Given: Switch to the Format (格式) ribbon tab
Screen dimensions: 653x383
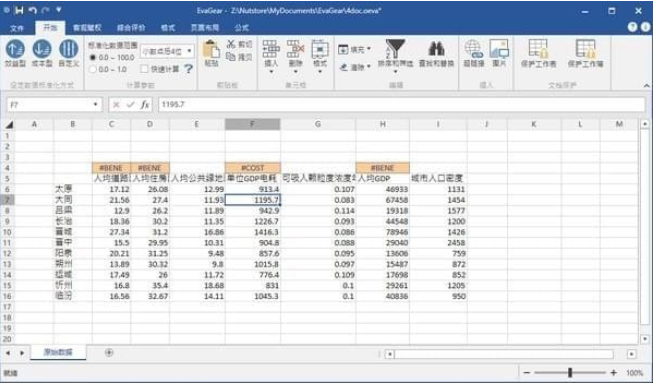Looking at the screenshot, I should point(168,28).
